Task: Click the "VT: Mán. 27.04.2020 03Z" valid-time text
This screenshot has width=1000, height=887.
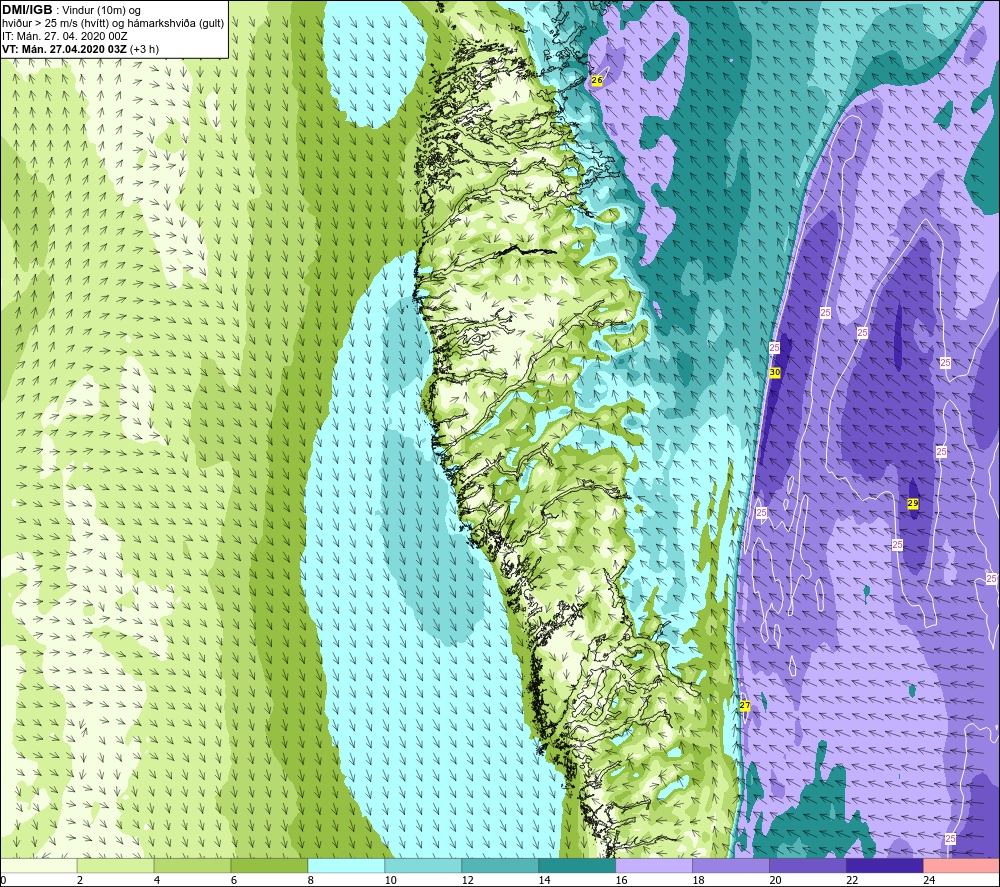Action: coord(64,49)
